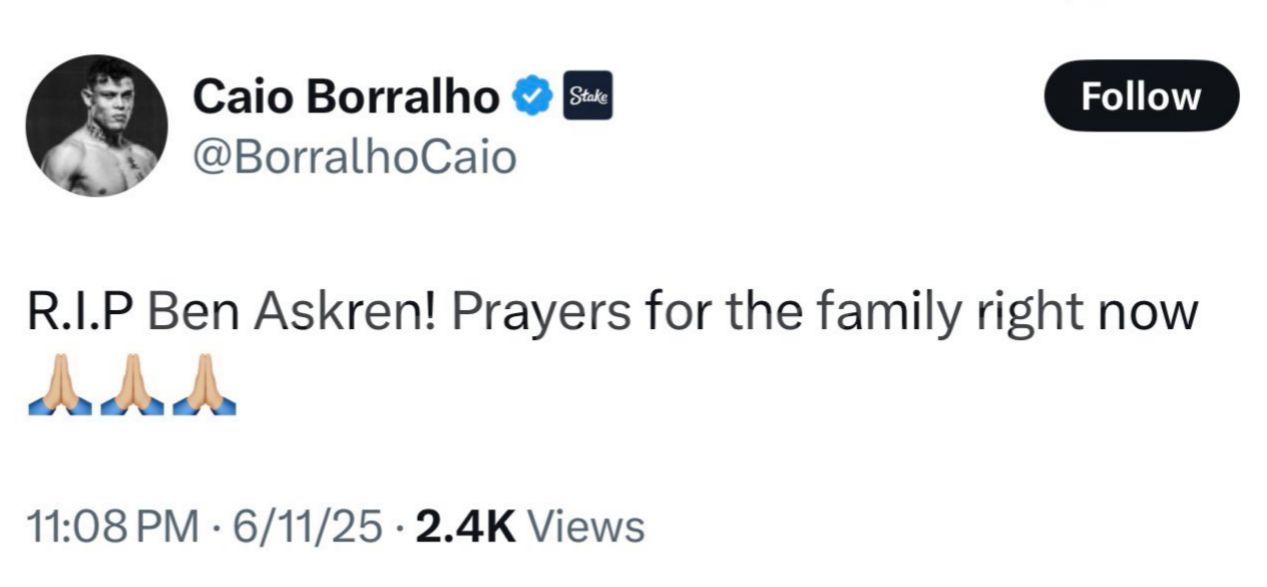The height and width of the screenshot is (587, 1267).
Task: Click the blue verified checkmark badge
Action: 533,97
